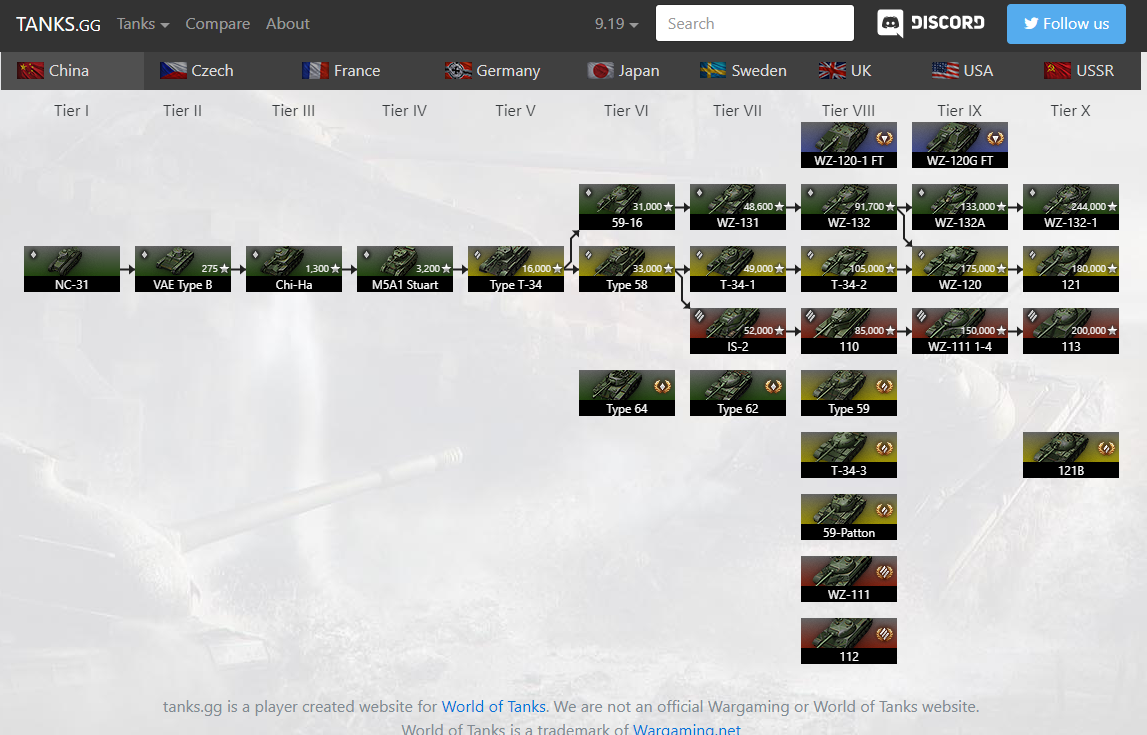Open the WZ-111 1-4 tank
The width and height of the screenshot is (1147, 735).
960,331
